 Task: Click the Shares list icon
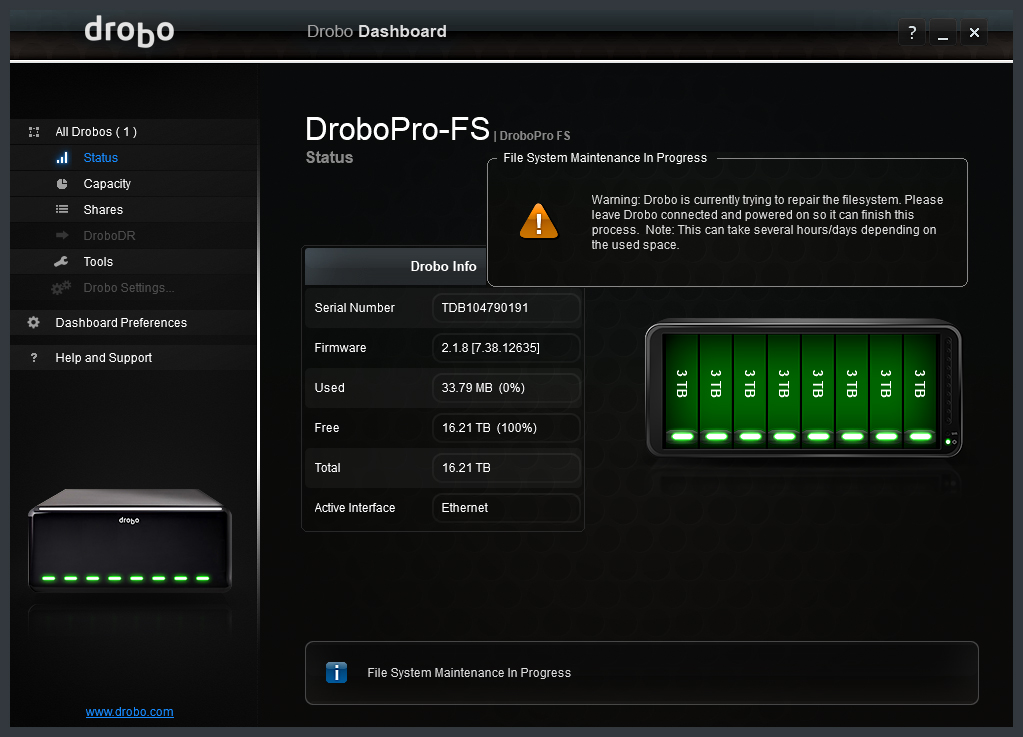coord(62,209)
